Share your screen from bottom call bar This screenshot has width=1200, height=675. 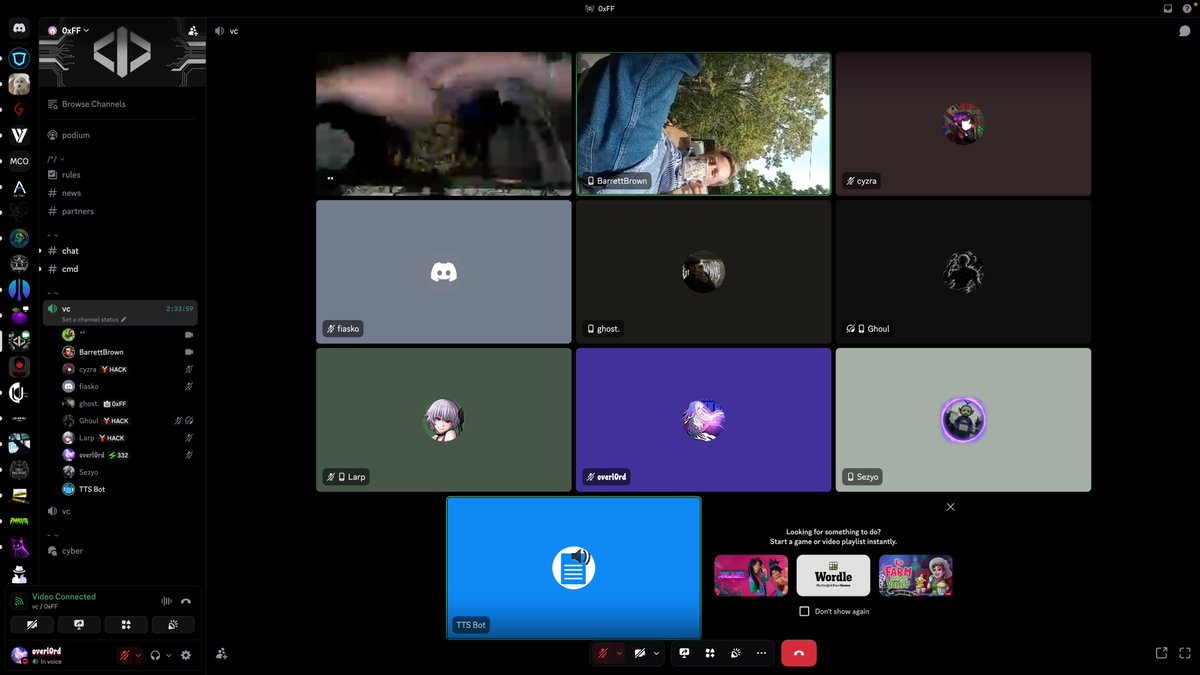point(685,653)
